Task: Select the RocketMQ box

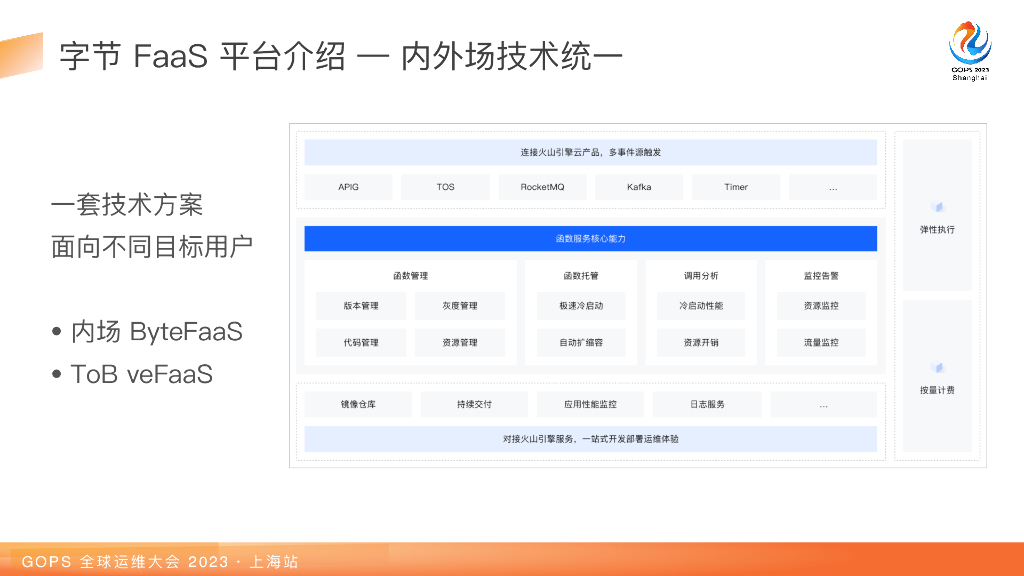Action: point(542,187)
